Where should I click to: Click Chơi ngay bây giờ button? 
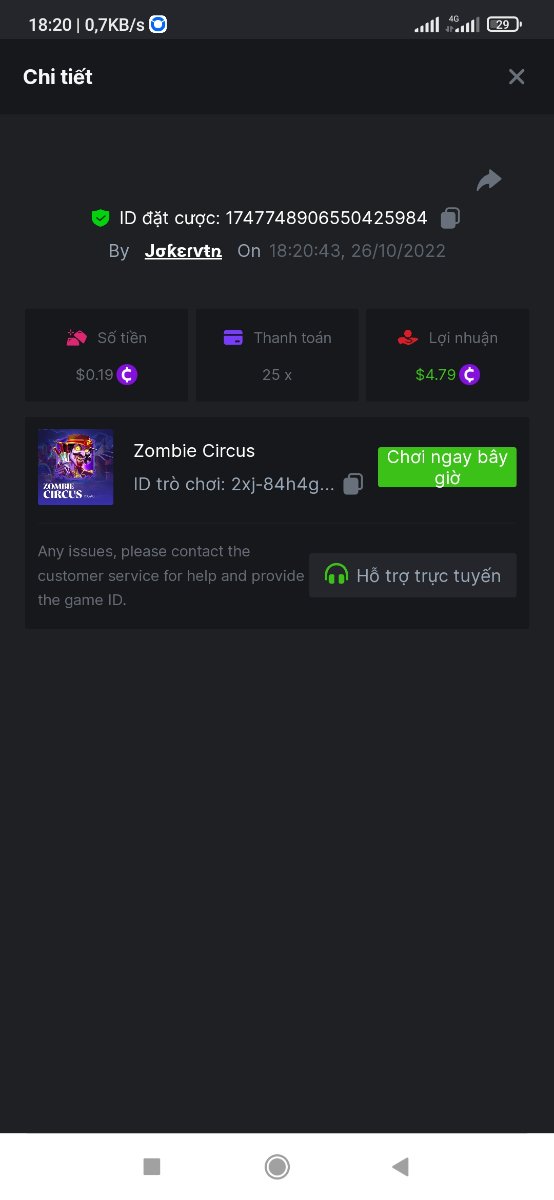447,467
